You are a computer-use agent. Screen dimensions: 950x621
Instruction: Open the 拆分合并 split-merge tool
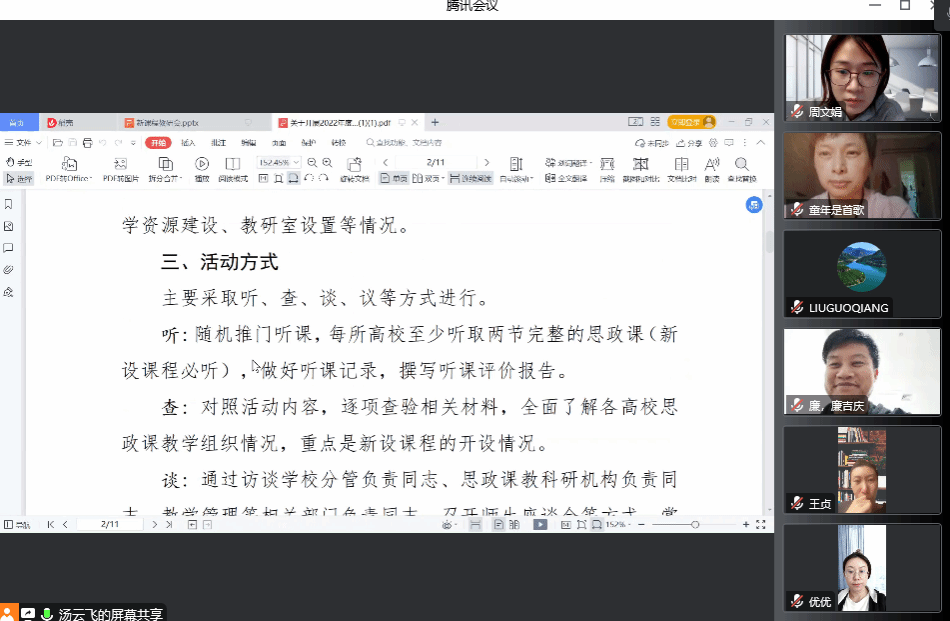click(165, 164)
